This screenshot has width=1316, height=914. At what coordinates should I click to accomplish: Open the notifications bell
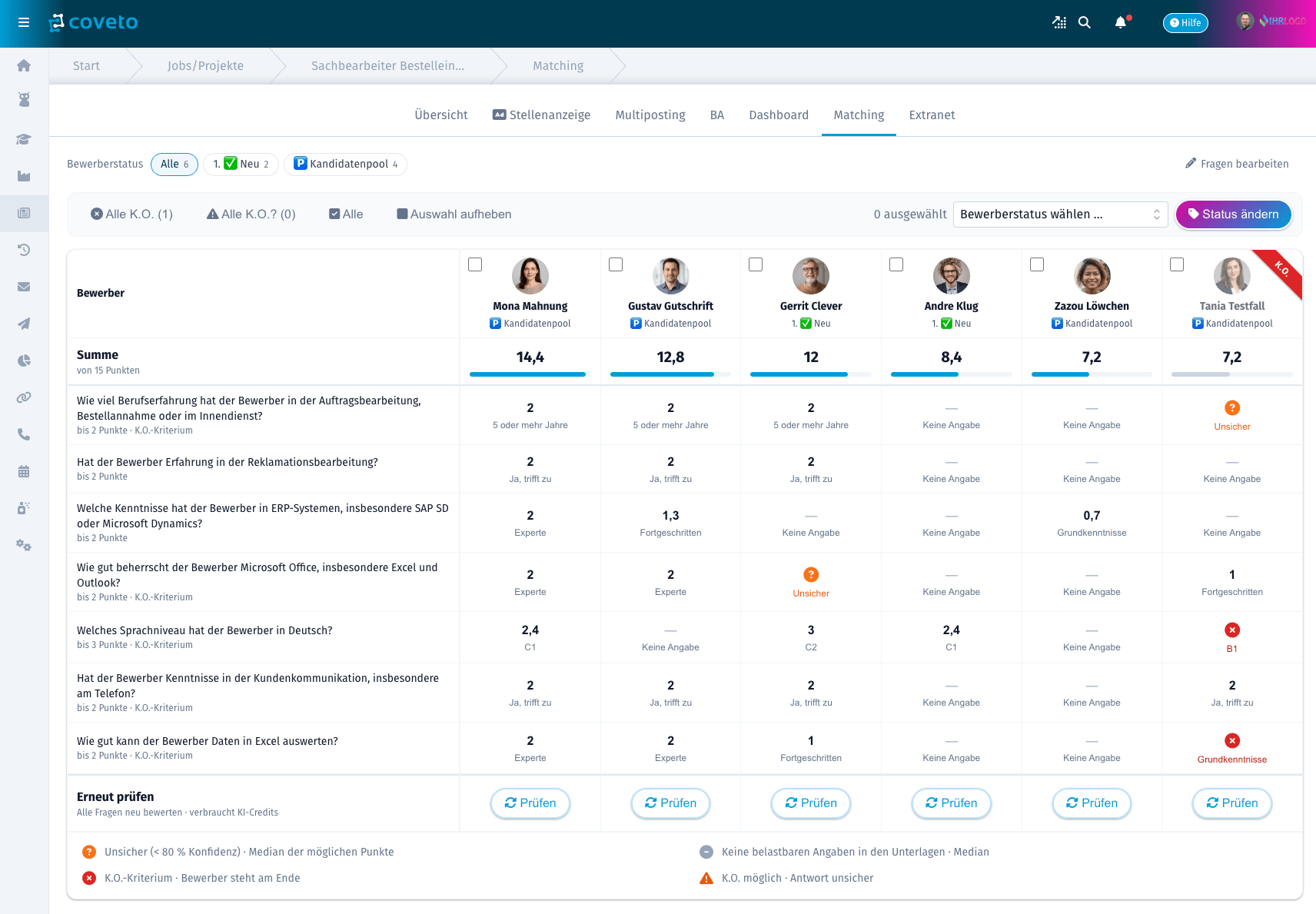1121,23
